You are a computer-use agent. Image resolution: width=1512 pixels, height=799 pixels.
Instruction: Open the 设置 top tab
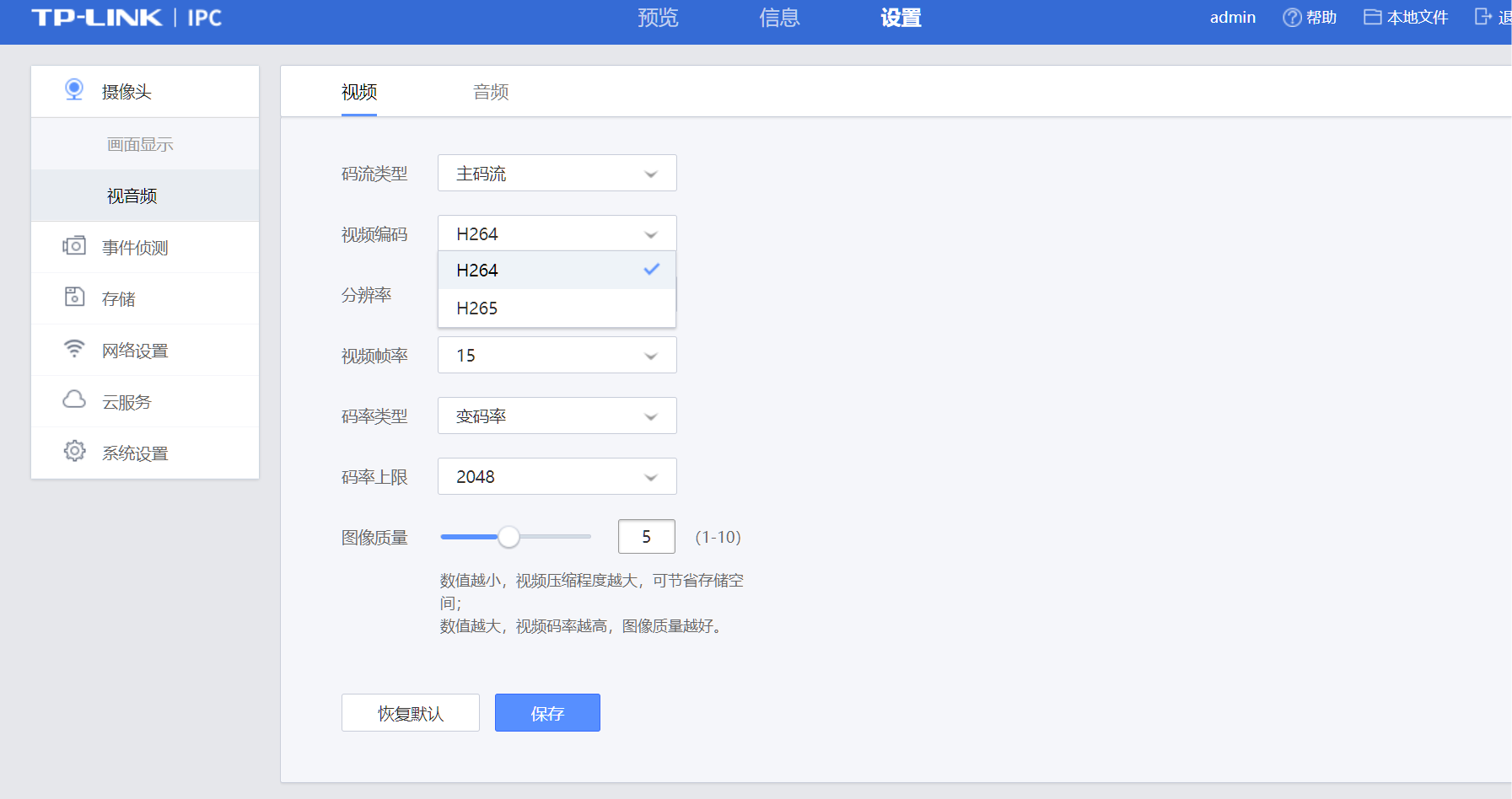[901, 18]
